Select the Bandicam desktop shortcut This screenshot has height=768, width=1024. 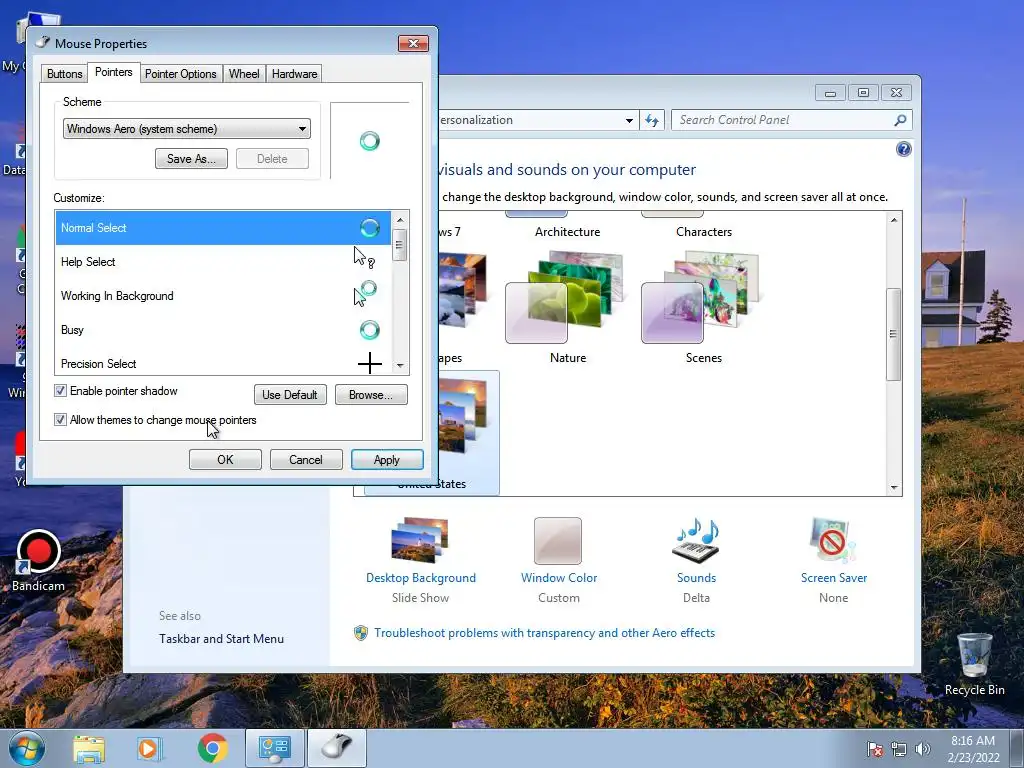[38, 560]
